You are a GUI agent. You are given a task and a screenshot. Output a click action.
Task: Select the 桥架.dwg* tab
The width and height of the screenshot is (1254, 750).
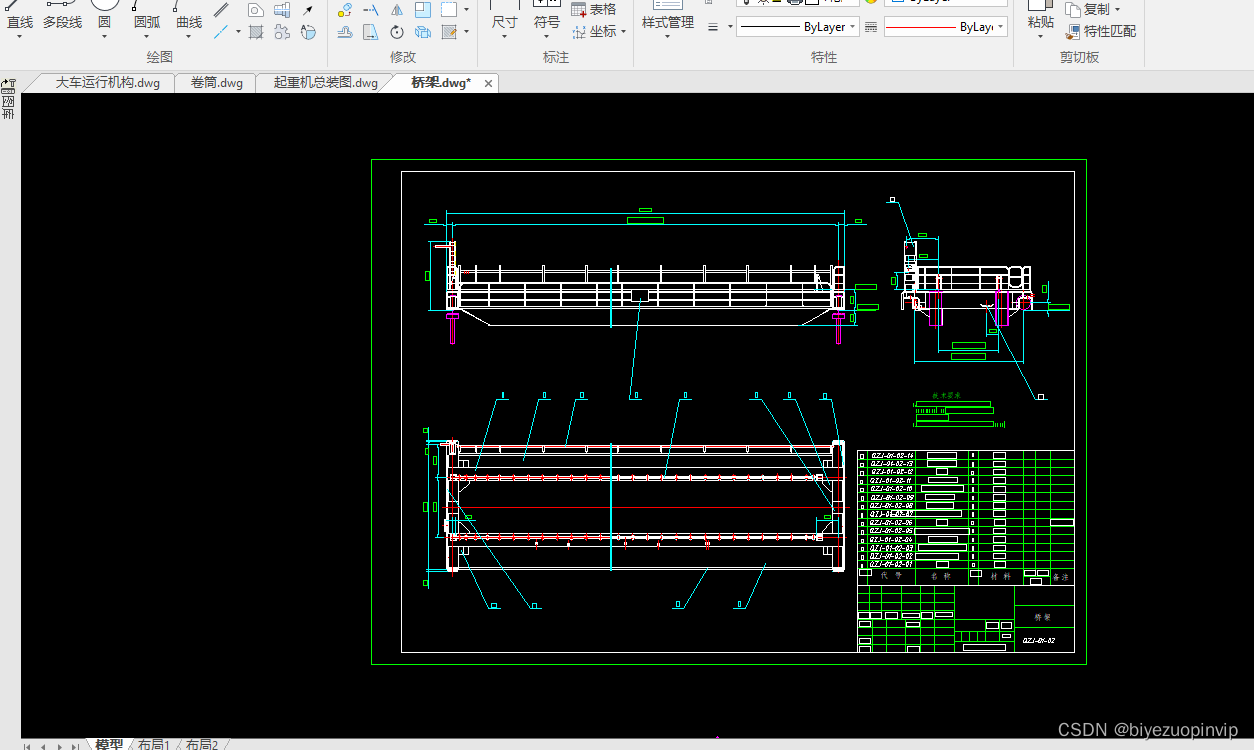(x=441, y=83)
